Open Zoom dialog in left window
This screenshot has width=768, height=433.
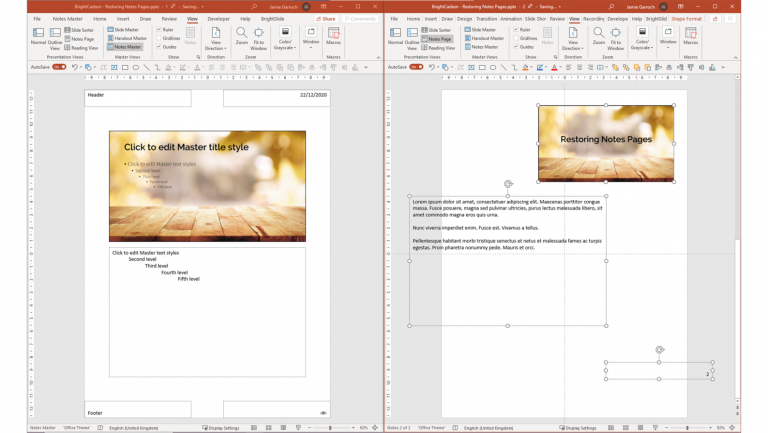coord(241,37)
